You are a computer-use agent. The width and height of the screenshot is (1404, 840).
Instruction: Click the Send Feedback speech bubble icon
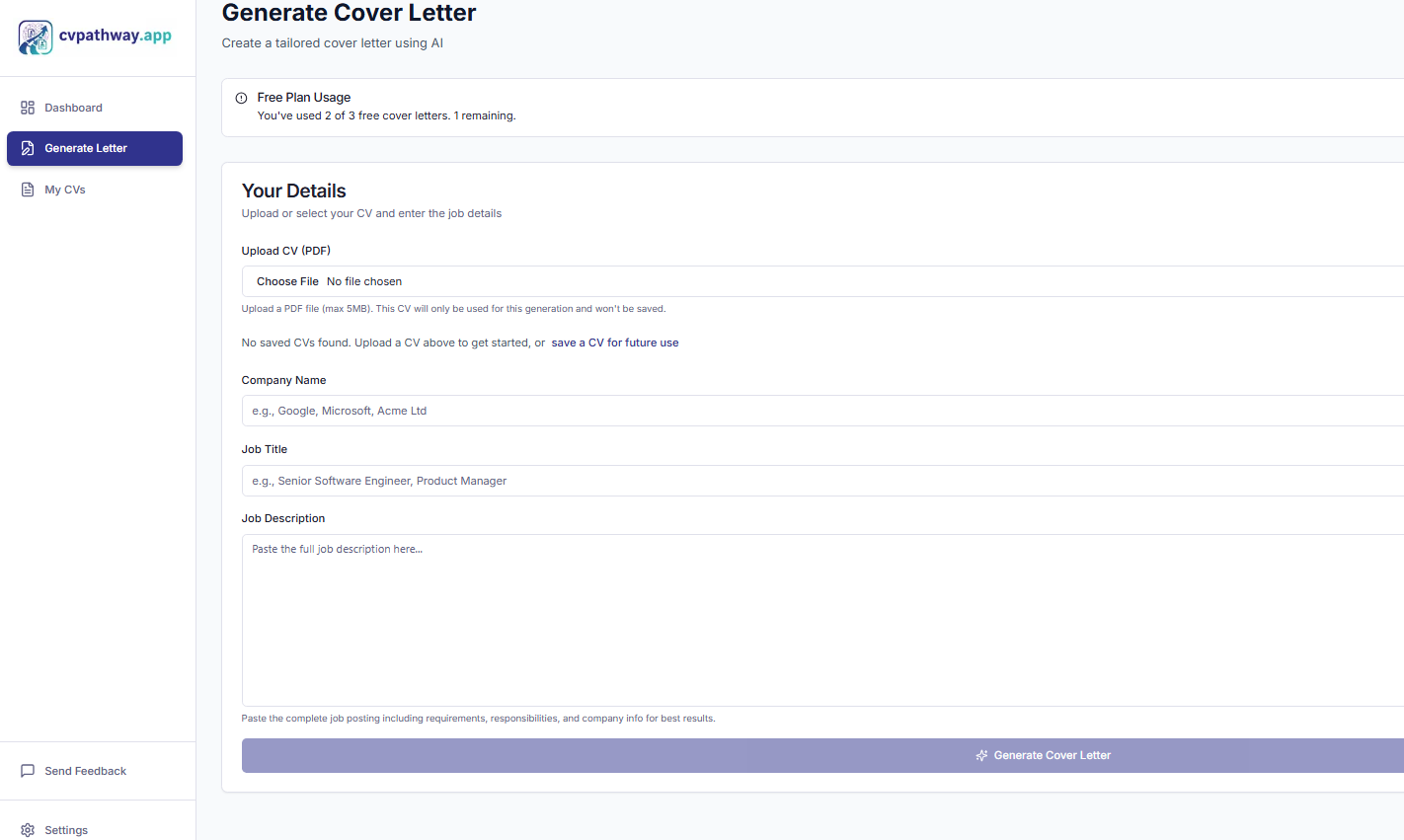(x=28, y=770)
